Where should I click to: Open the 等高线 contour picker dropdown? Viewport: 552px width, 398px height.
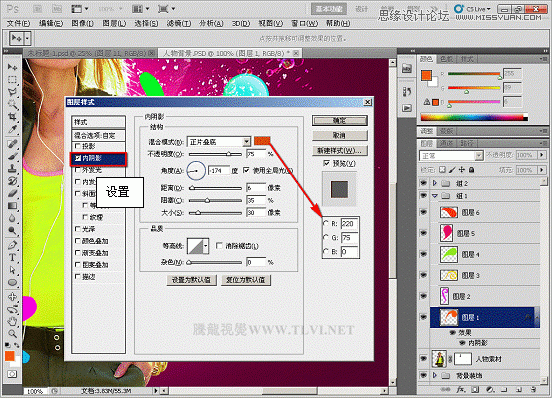click(206, 246)
